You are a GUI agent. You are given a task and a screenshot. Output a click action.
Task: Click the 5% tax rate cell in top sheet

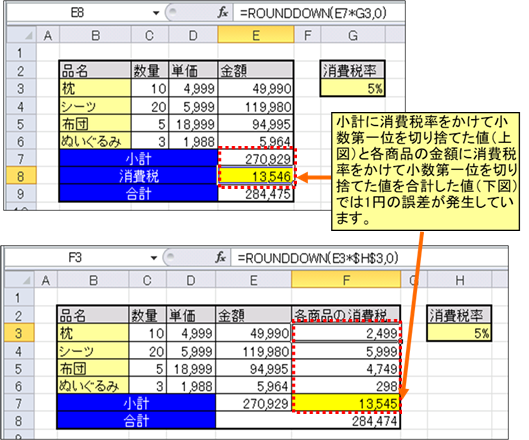click(353, 88)
